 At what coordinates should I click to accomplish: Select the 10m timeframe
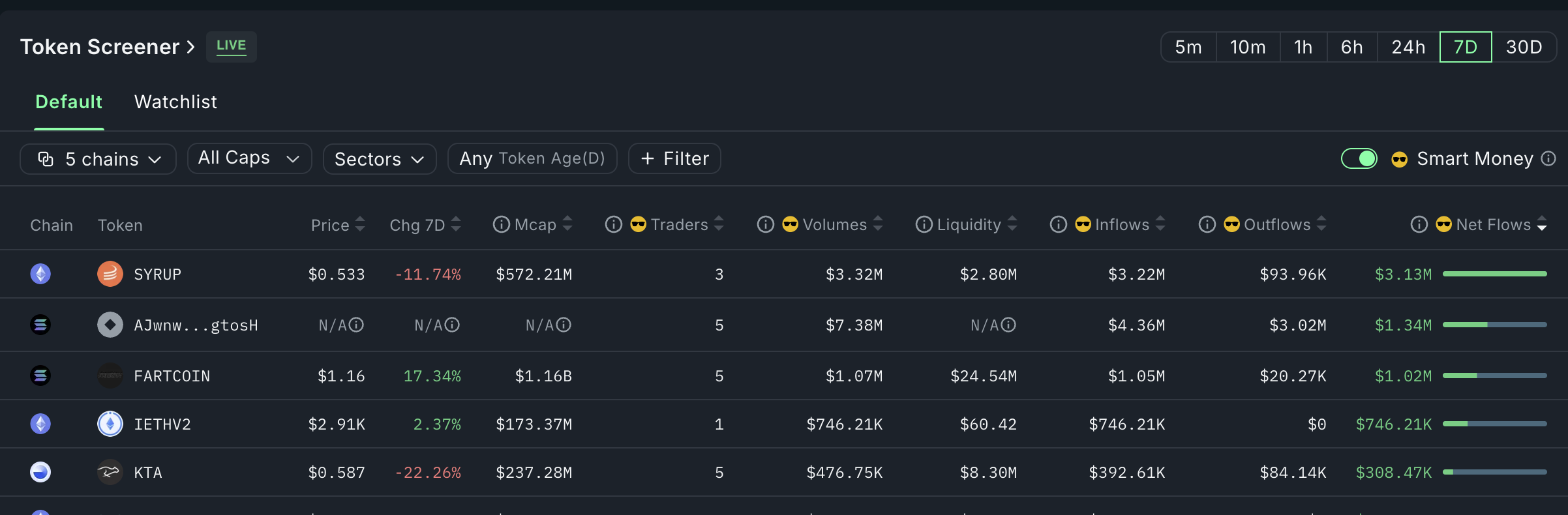[x=1248, y=47]
